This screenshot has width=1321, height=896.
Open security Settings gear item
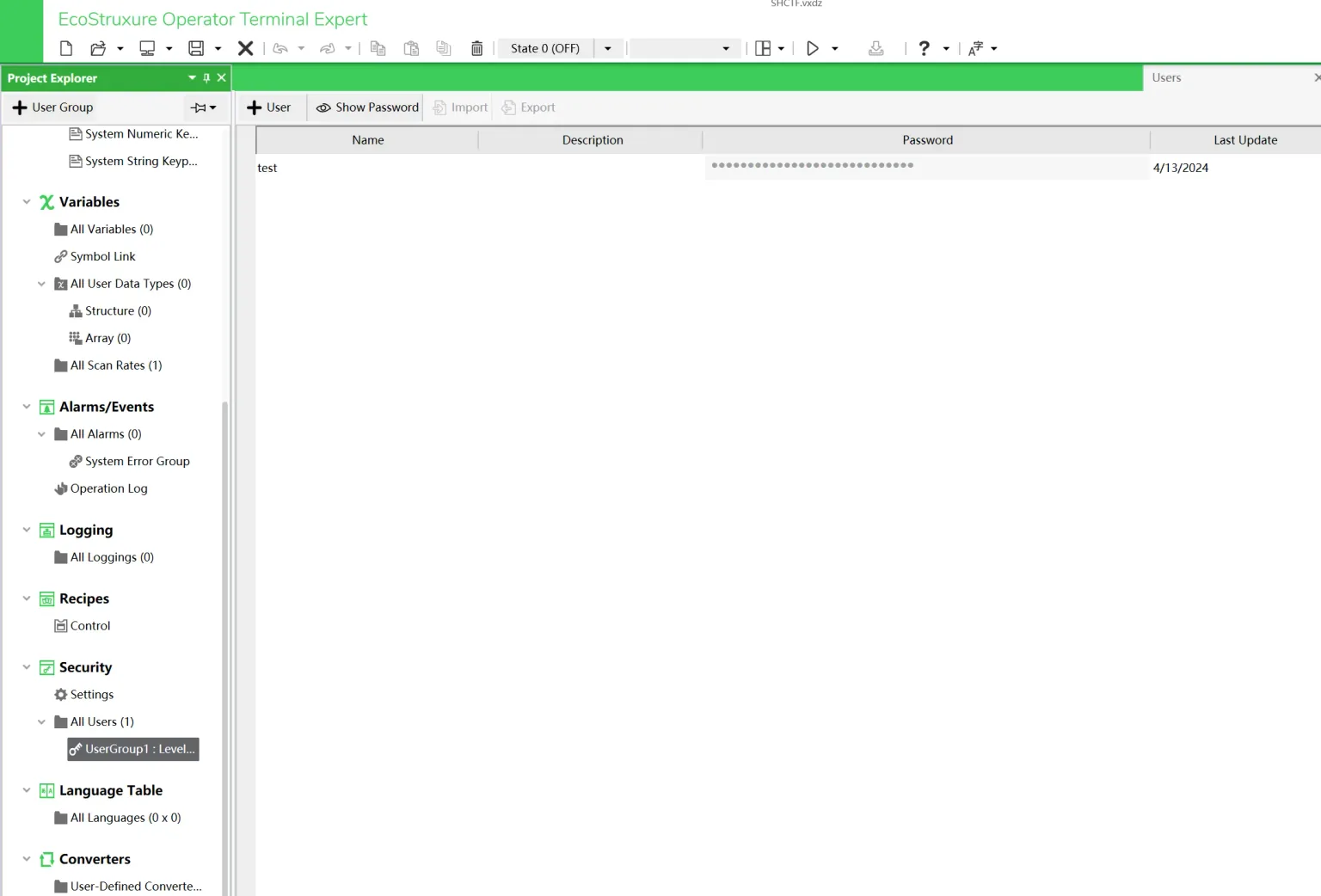pos(83,695)
